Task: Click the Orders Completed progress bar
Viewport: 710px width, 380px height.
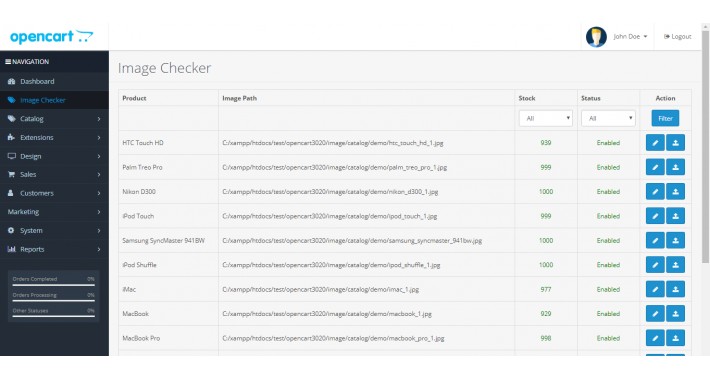Action: pyautogui.click(x=53, y=285)
